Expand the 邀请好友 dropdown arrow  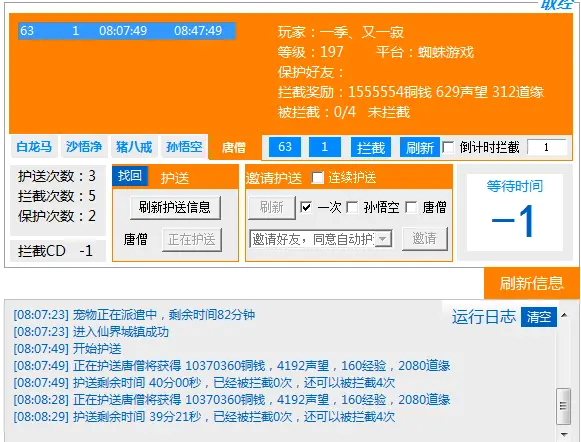coord(383,239)
